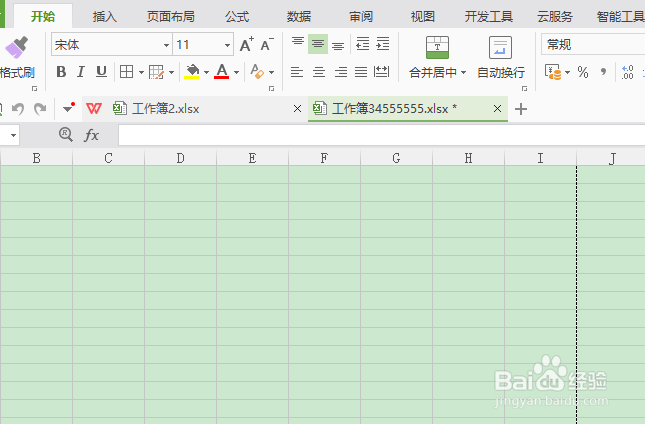Undo the last action
Image resolution: width=645 pixels, height=424 pixels.
point(18,109)
